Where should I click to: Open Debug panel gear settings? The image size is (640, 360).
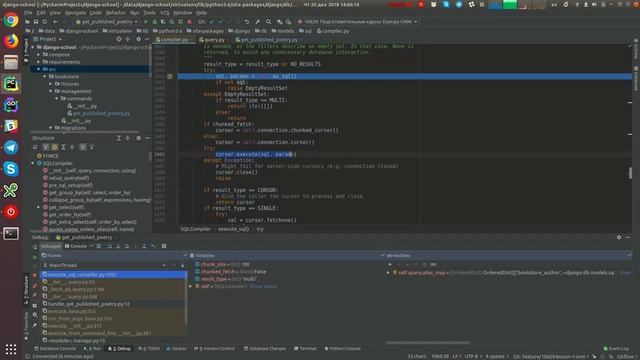pyautogui.click(x=619, y=237)
